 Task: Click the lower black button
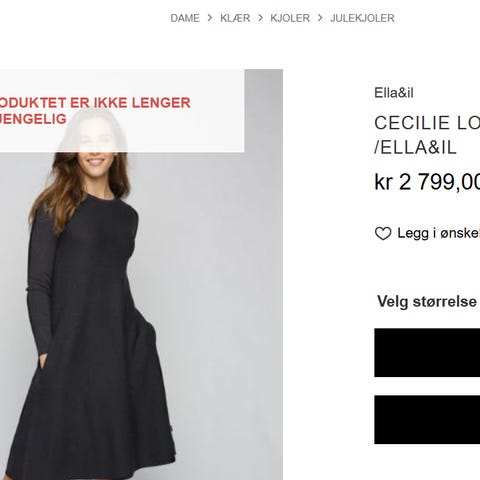(427, 420)
